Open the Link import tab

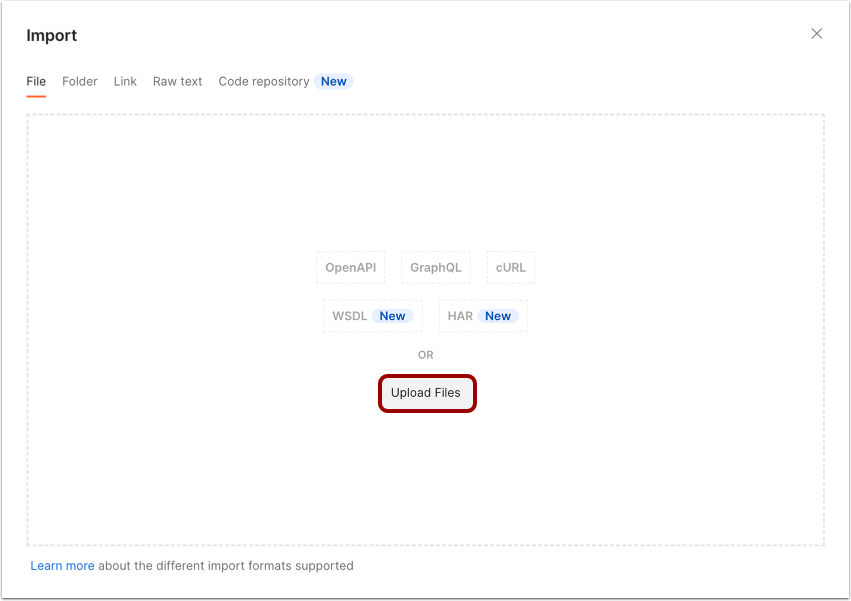(x=125, y=81)
